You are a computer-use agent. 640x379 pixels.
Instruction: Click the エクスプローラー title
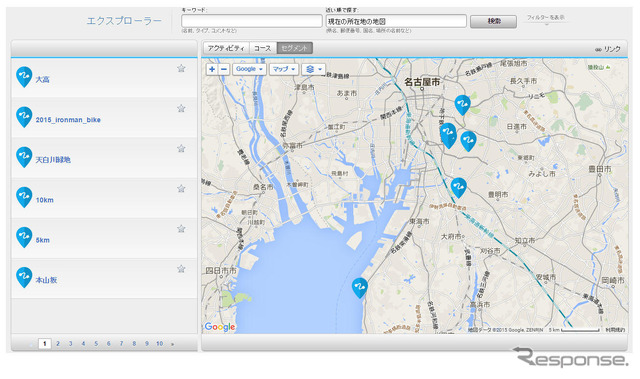pos(124,21)
